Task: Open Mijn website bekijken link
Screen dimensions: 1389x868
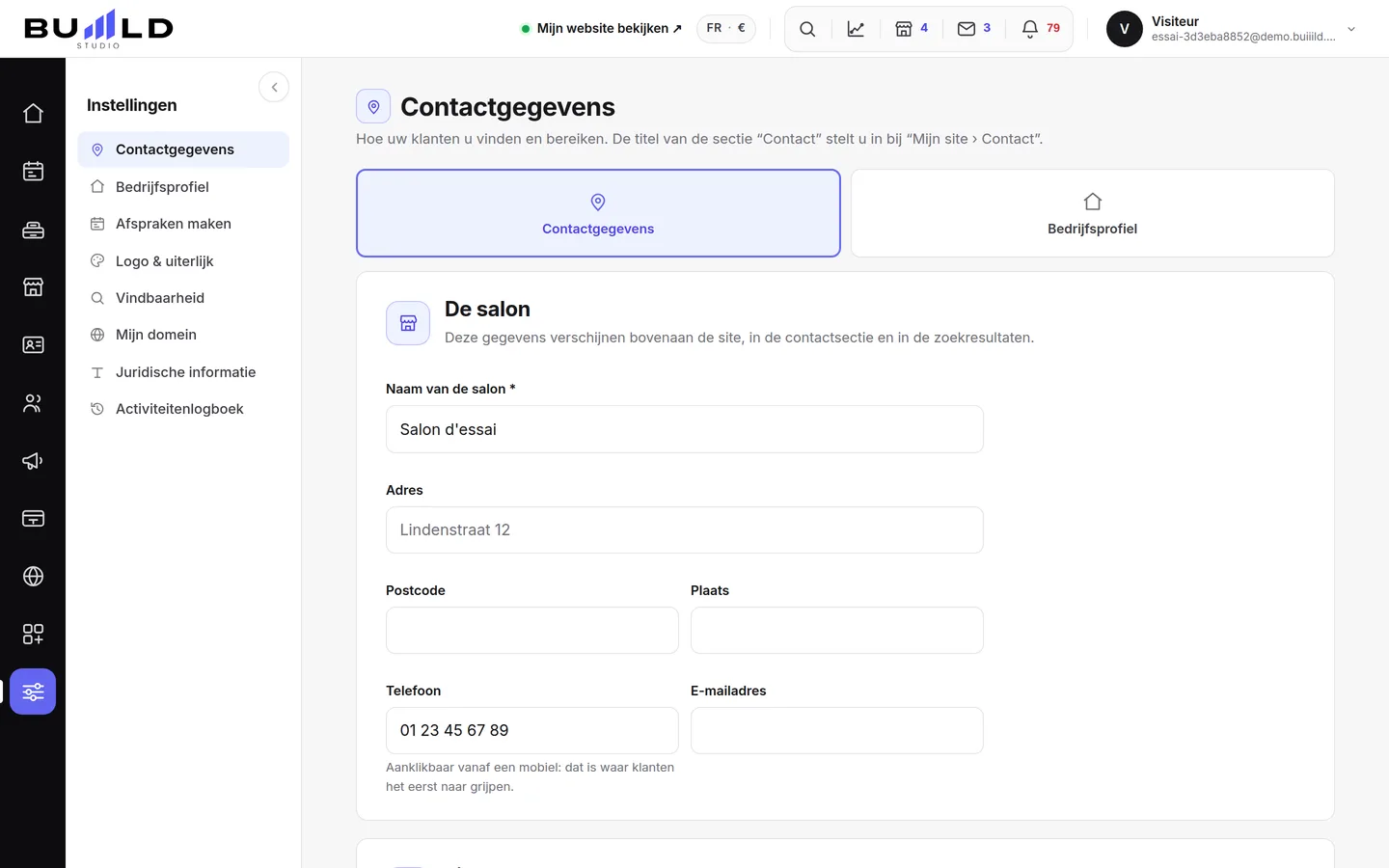Action: click(601, 29)
